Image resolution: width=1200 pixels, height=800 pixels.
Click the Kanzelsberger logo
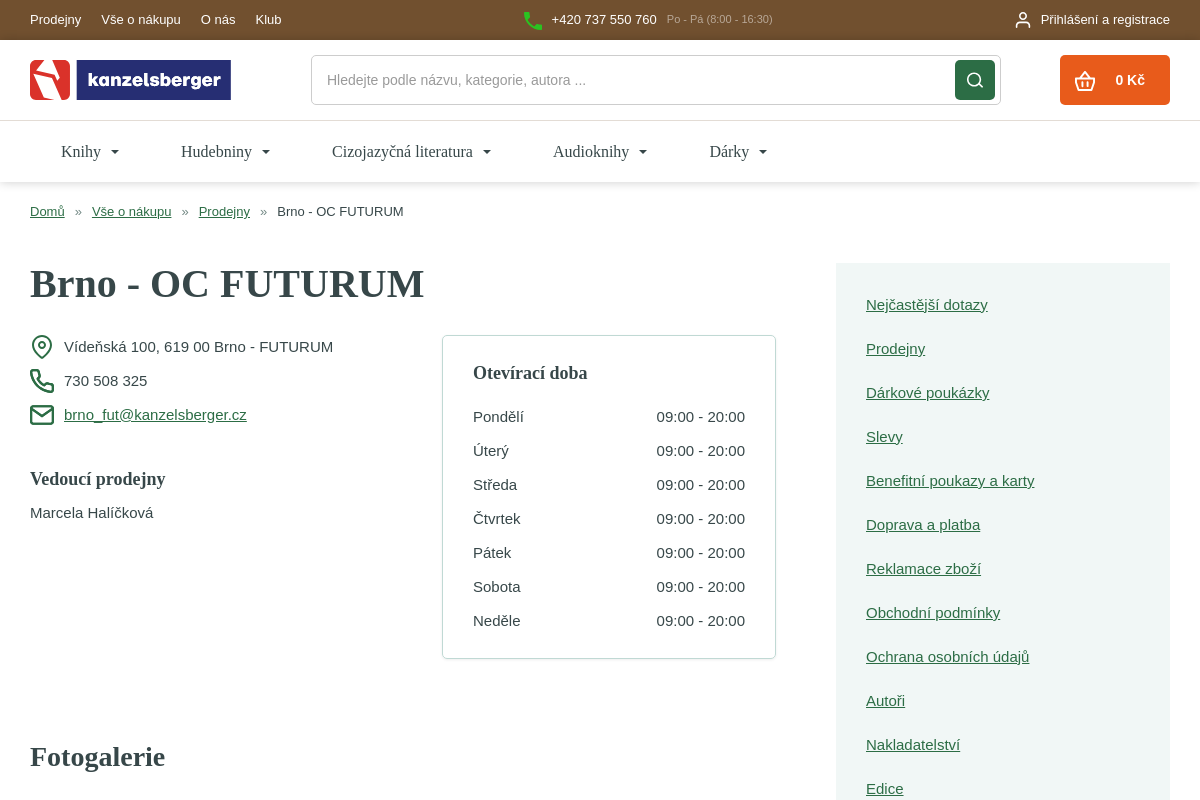(130, 80)
